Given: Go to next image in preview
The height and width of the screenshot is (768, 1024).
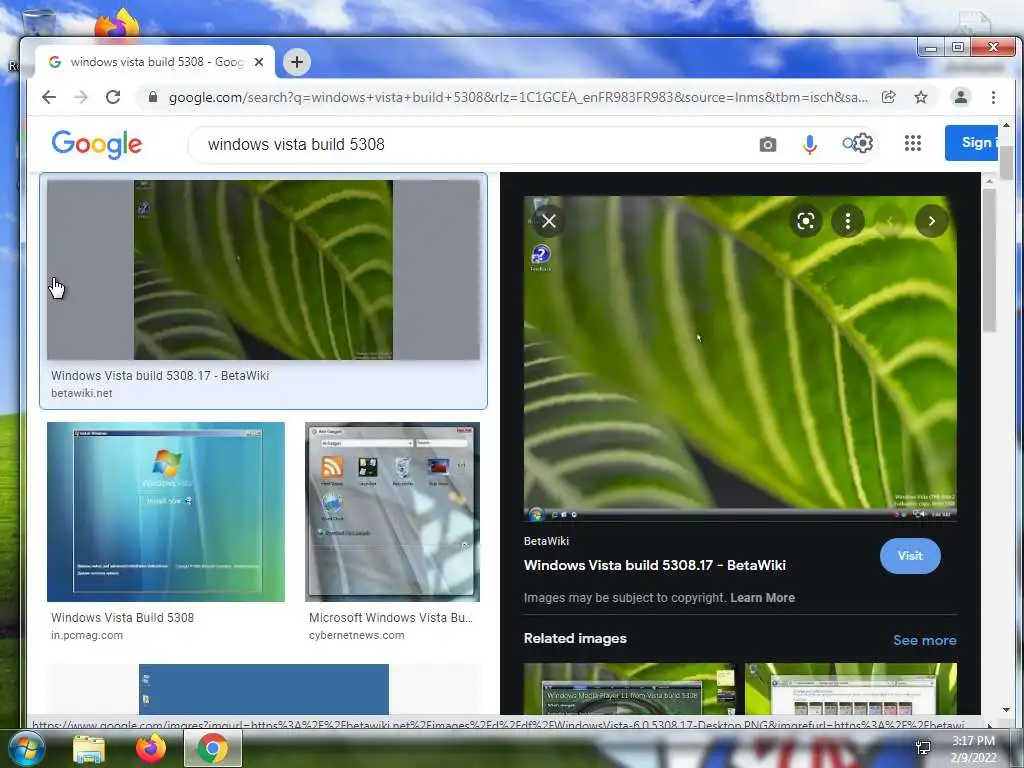Looking at the screenshot, I should tap(932, 221).
